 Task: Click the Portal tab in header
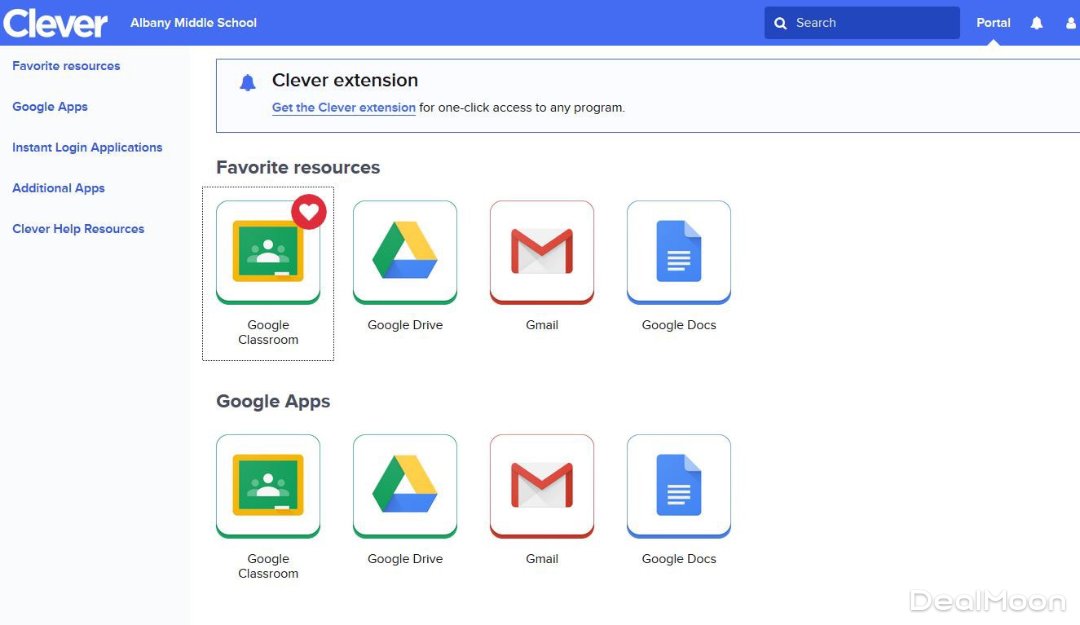pyautogui.click(x=993, y=23)
